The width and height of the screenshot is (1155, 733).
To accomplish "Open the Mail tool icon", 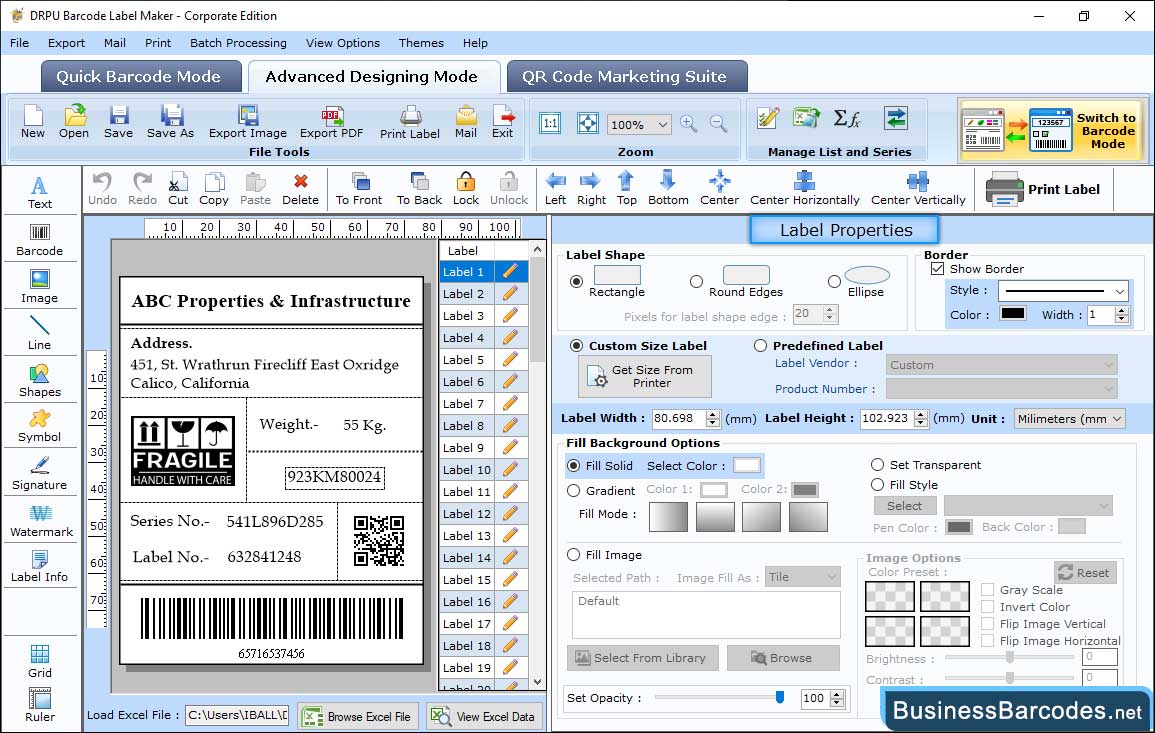I will 466,122.
